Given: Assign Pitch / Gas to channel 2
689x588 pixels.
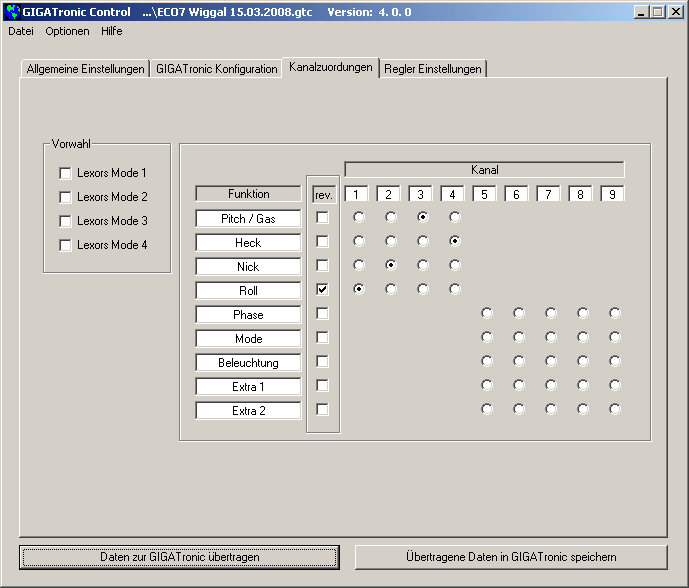Looking at the screenshot, I should click(x=391, y=217).
